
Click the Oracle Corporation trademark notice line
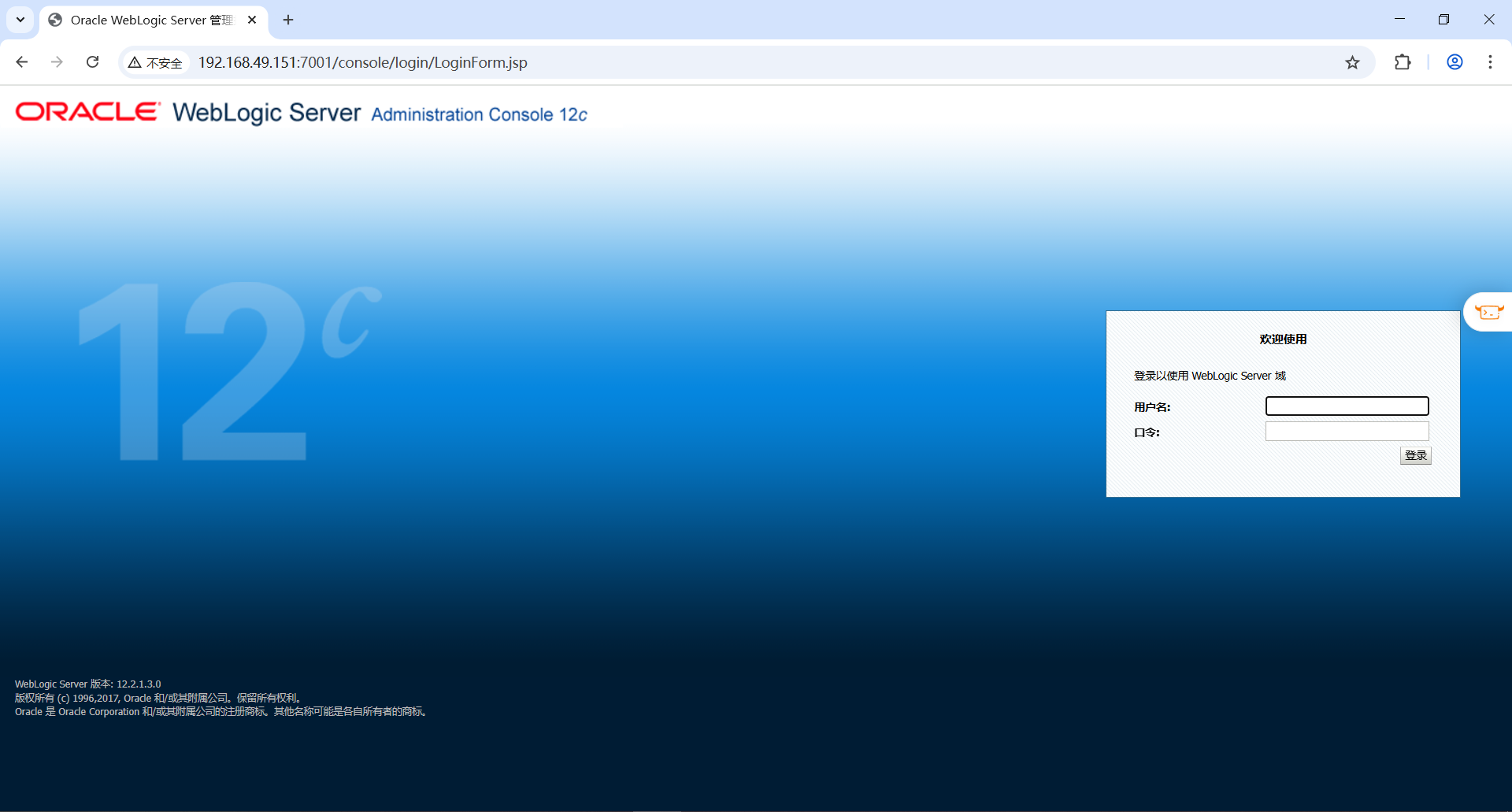click(x=221, y=711)
